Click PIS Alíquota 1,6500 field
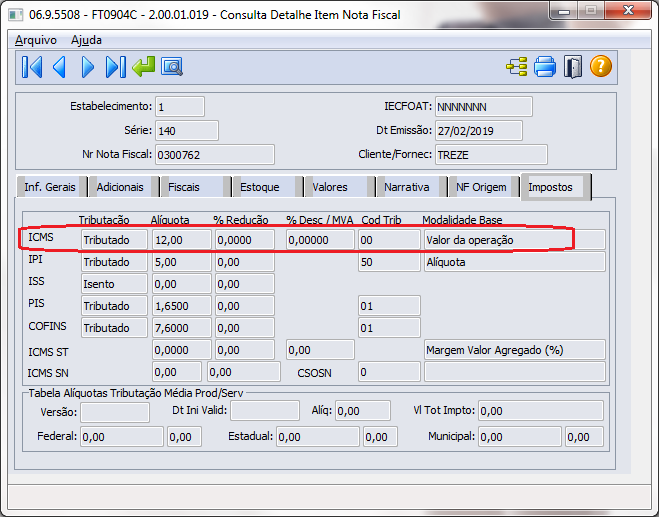The height and width of the screenshot is (517, 660). coord(181,306)
